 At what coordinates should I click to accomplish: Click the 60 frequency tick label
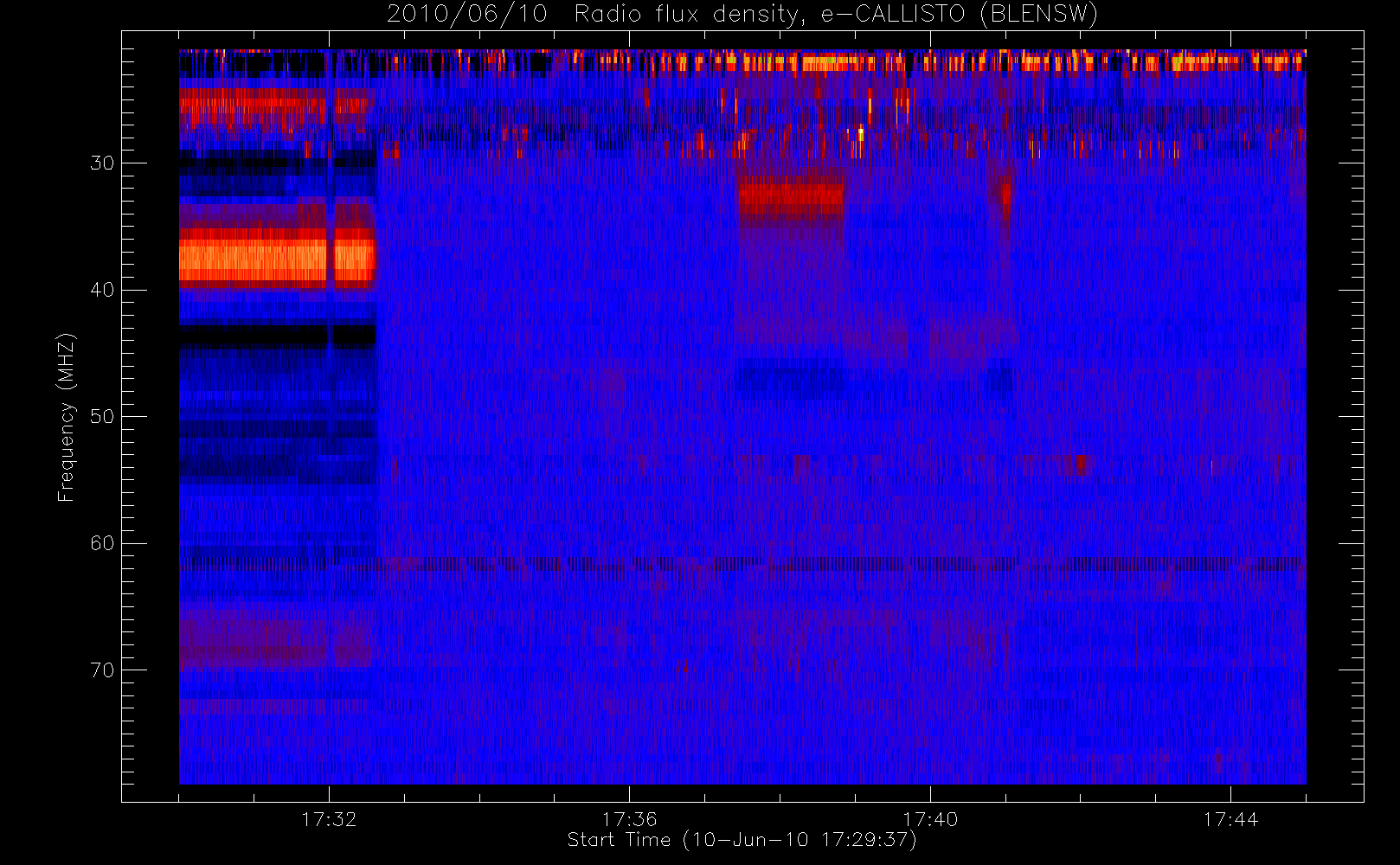[102, 543]
